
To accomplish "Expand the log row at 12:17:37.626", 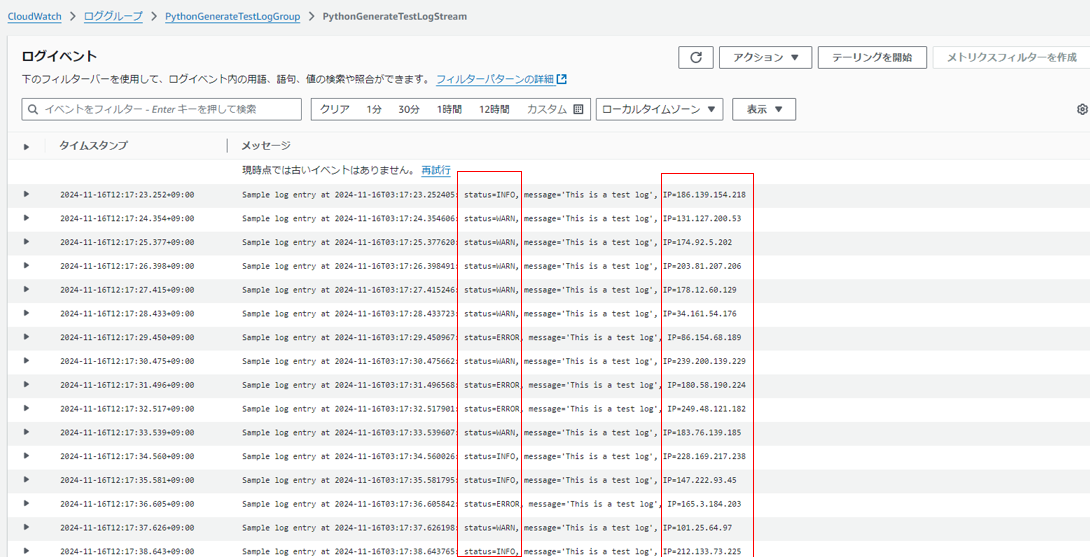I will click(x=26, y=527).
